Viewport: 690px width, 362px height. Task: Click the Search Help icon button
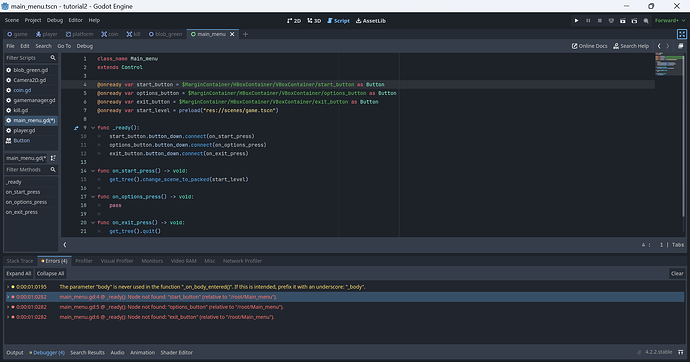tap(631, 46)
